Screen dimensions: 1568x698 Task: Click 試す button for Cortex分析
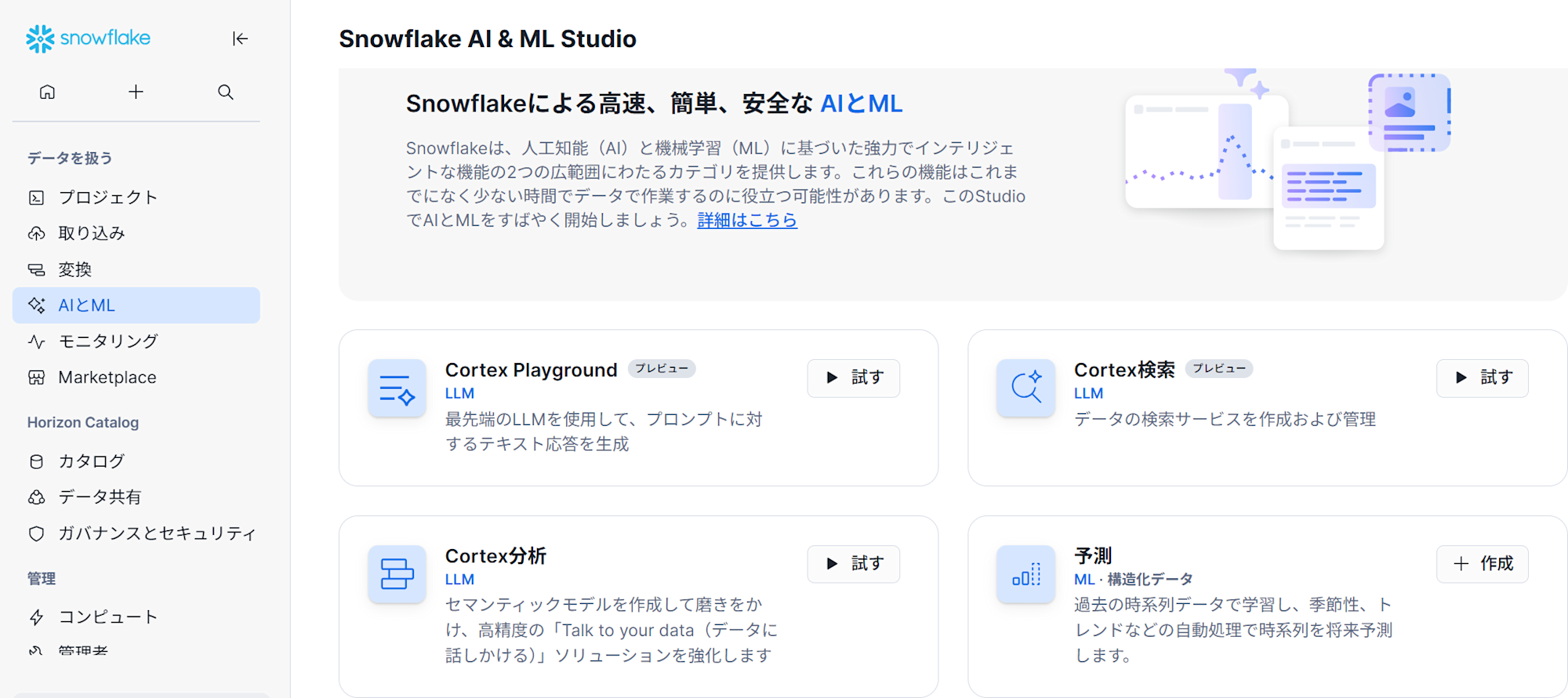853,564
